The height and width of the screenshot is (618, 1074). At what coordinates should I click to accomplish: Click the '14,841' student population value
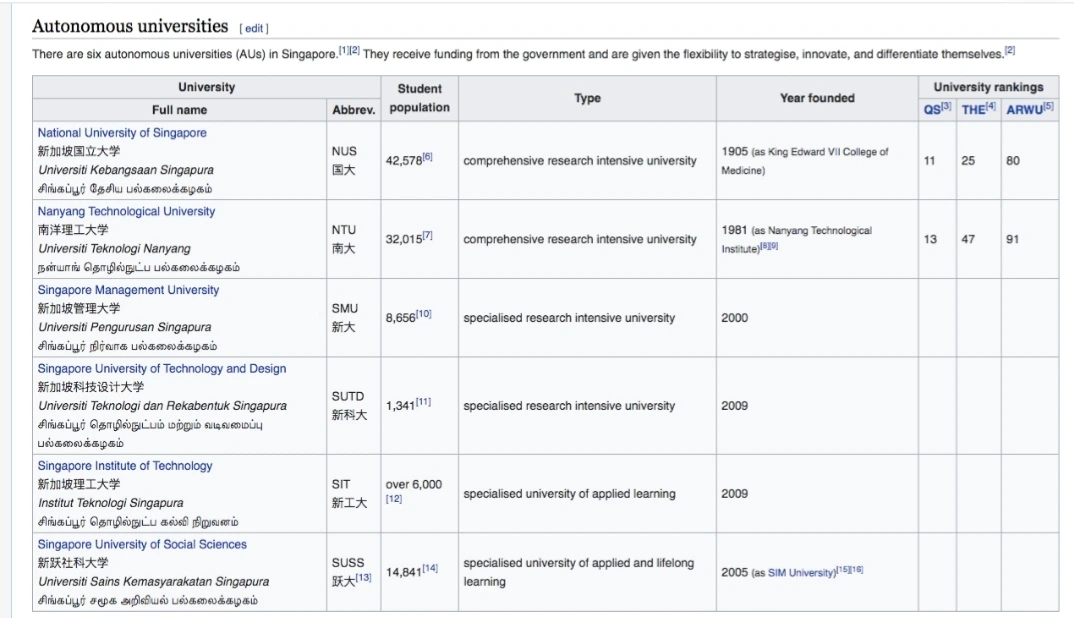pyautogui.click(x=403, y=572)
